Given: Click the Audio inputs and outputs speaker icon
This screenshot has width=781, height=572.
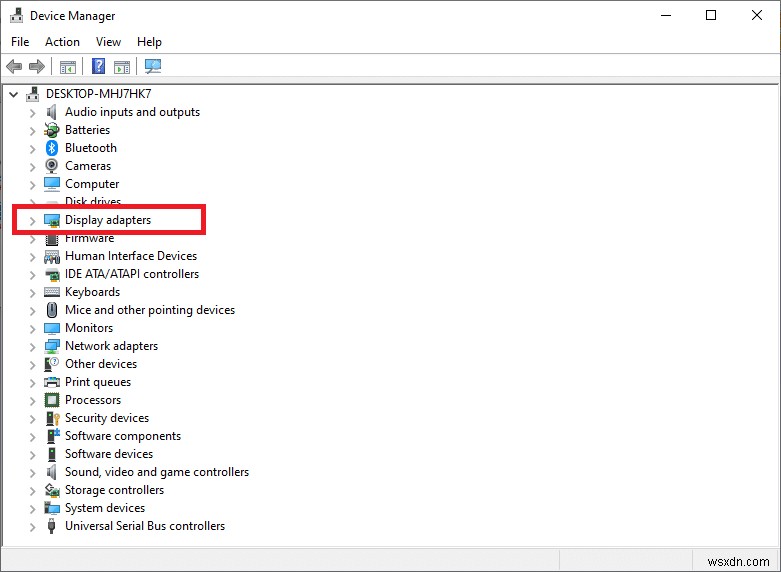Looking at the screenshot, I should coord(51,112).
